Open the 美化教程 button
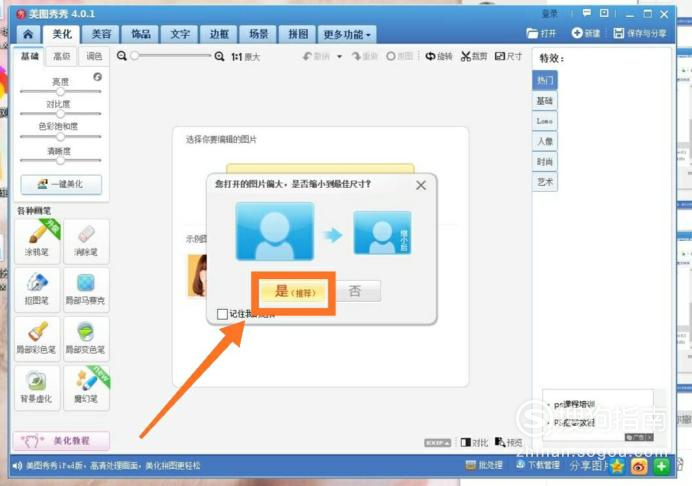 point(61,441)
